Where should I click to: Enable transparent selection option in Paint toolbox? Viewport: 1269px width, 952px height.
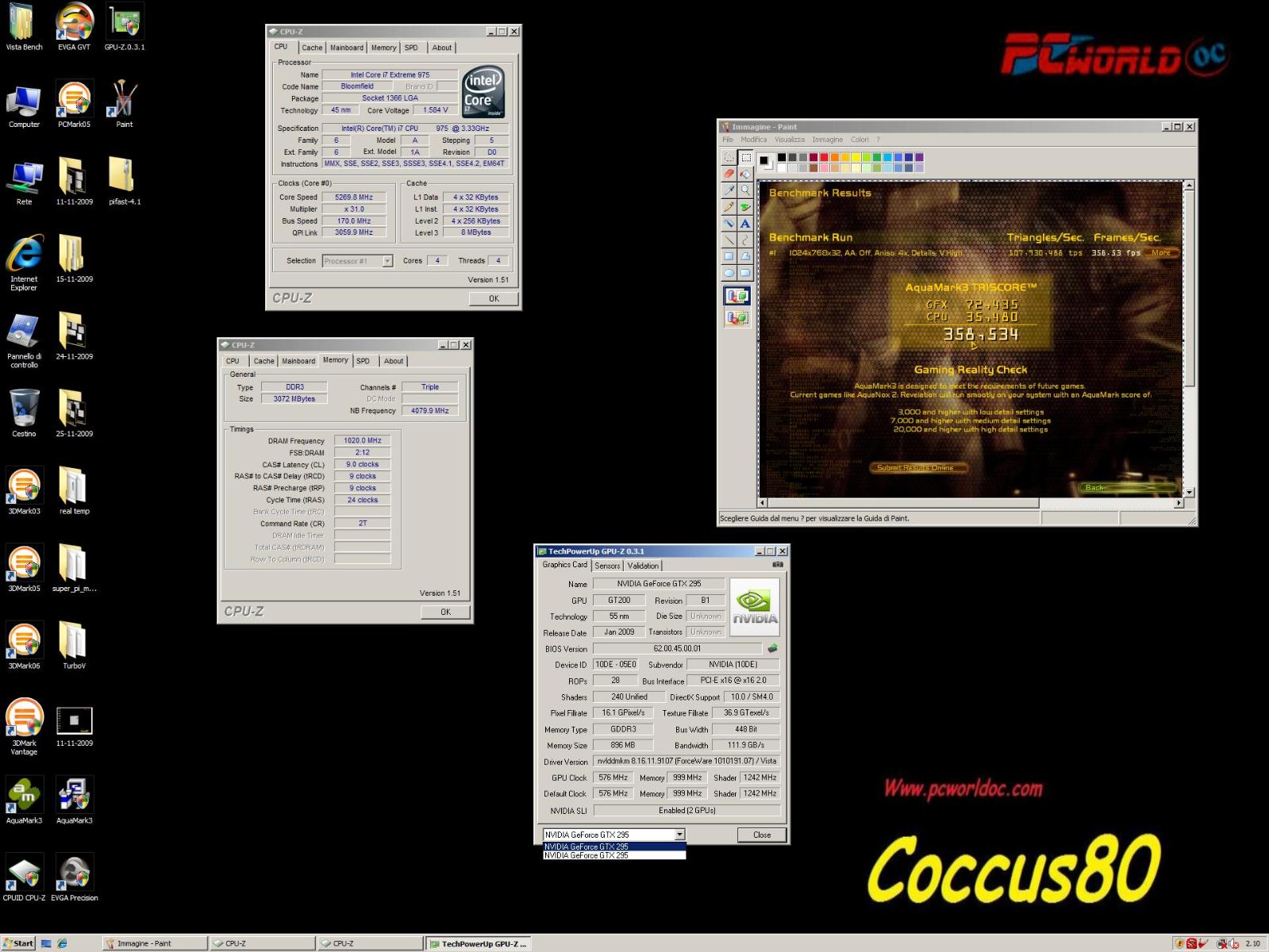(x=737, y=317)
